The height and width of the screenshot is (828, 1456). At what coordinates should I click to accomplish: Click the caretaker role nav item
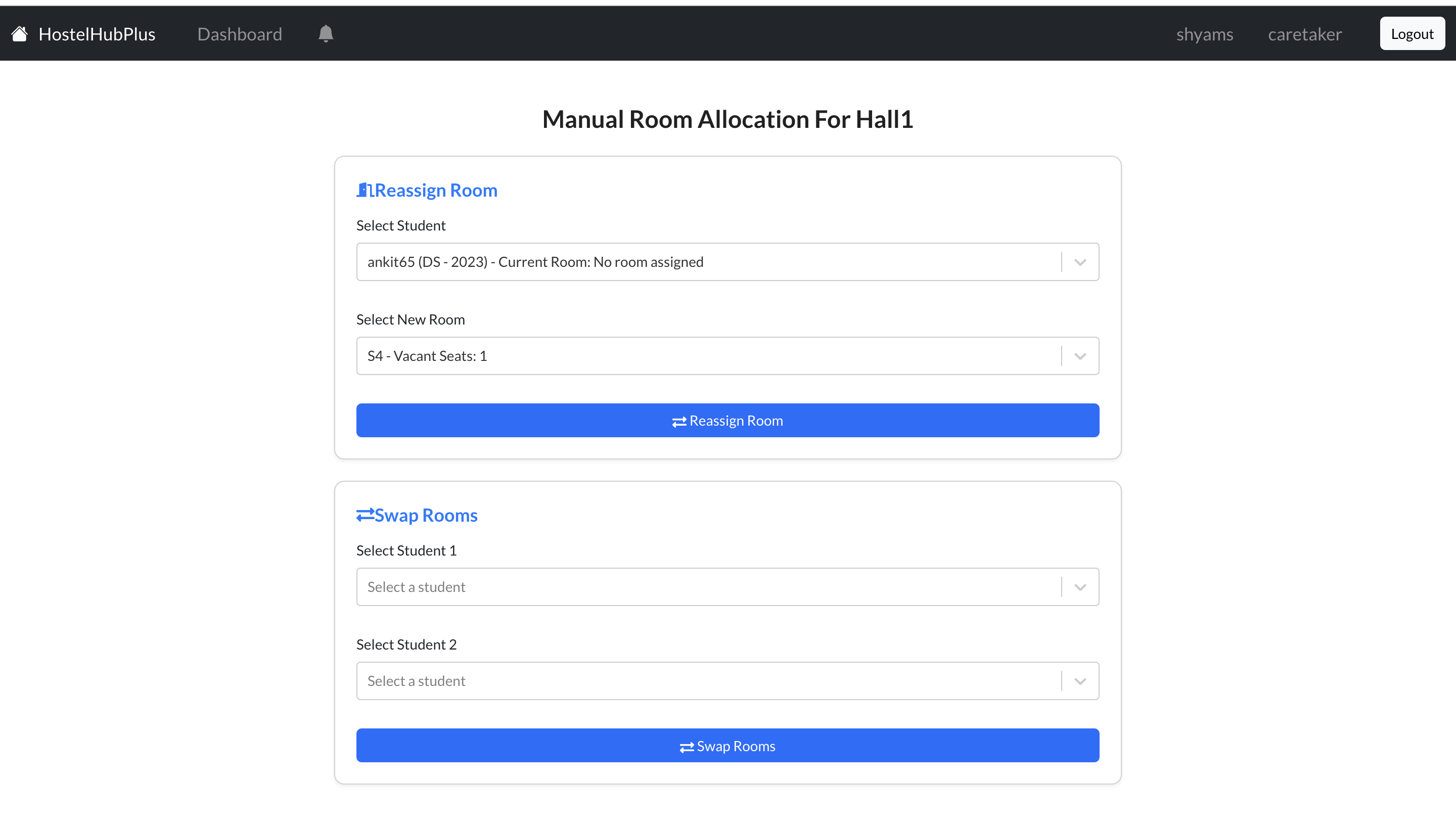click(1304, 34)
